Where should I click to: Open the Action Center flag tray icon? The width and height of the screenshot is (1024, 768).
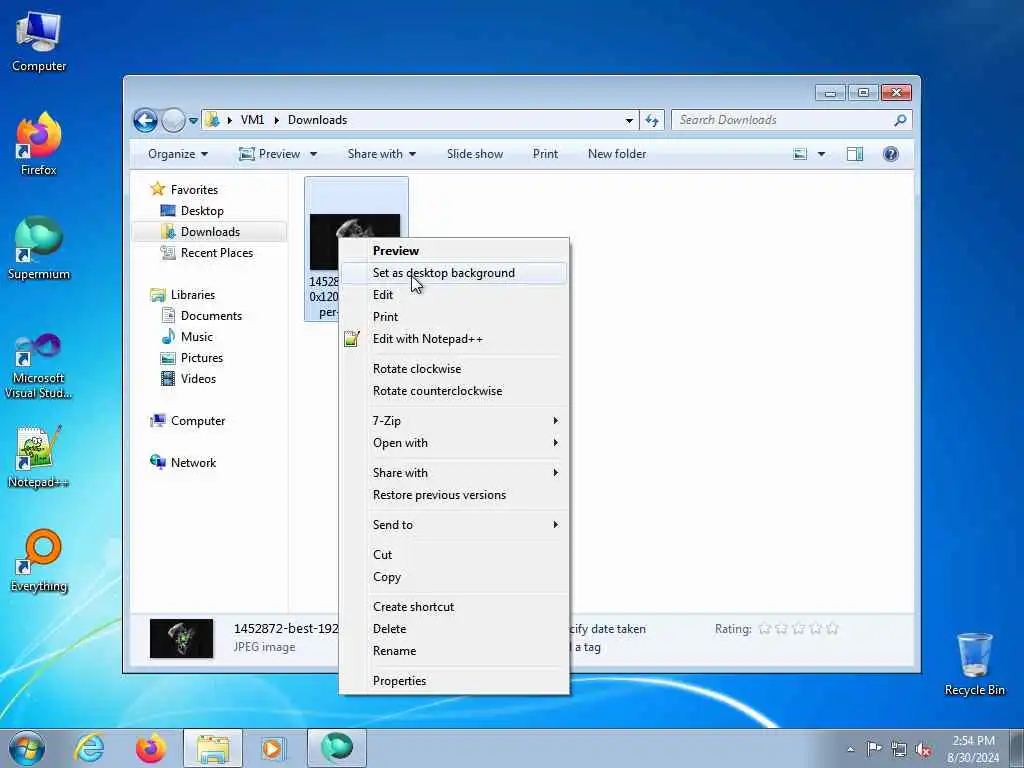[874, 749]
